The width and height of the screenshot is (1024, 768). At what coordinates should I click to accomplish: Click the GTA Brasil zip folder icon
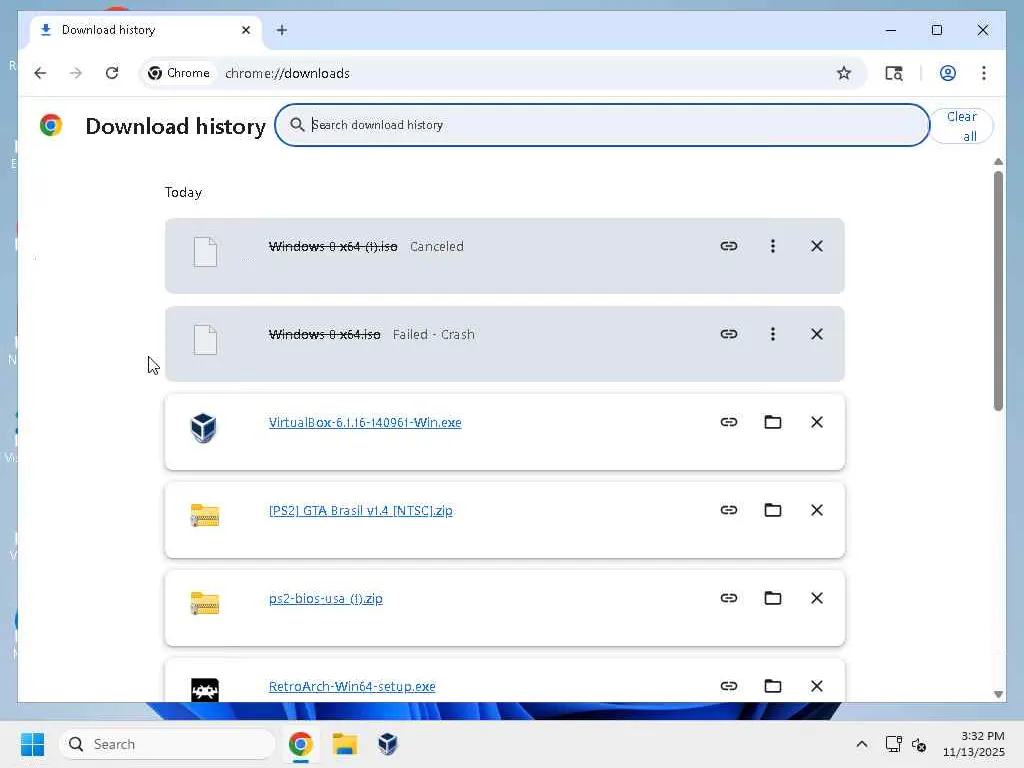click(x=204, y=515)
